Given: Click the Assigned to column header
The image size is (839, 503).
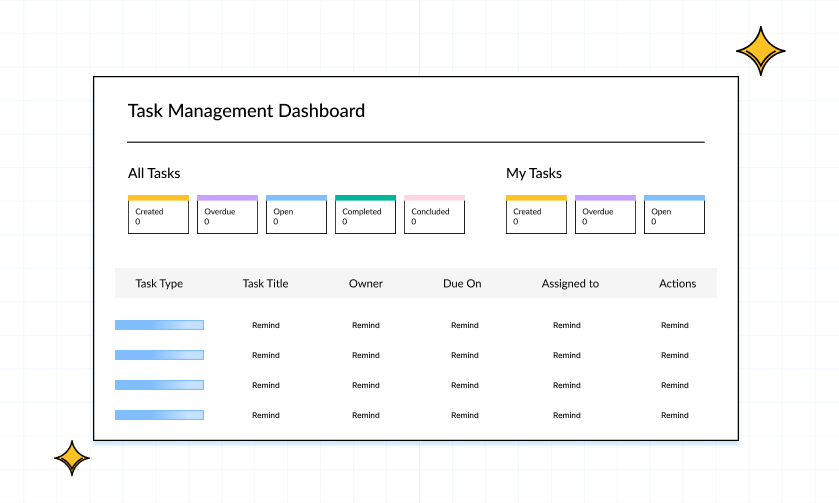Looking at the screenshot, I should (x=570, y=284).
